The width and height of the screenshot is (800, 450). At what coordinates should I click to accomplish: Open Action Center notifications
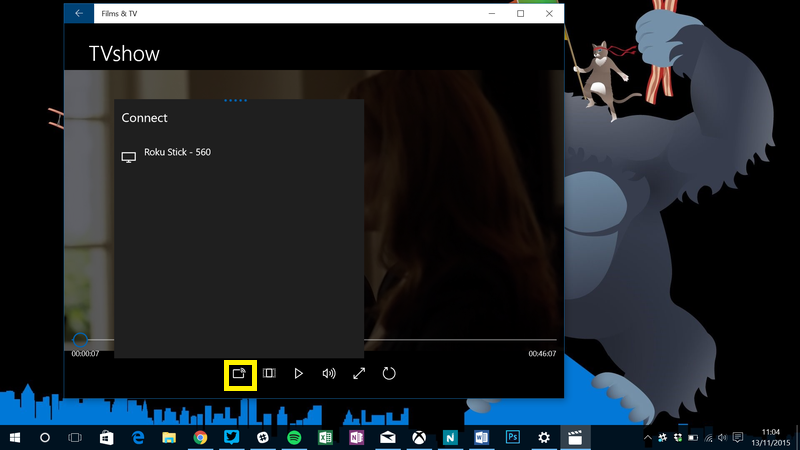[738, 438]
